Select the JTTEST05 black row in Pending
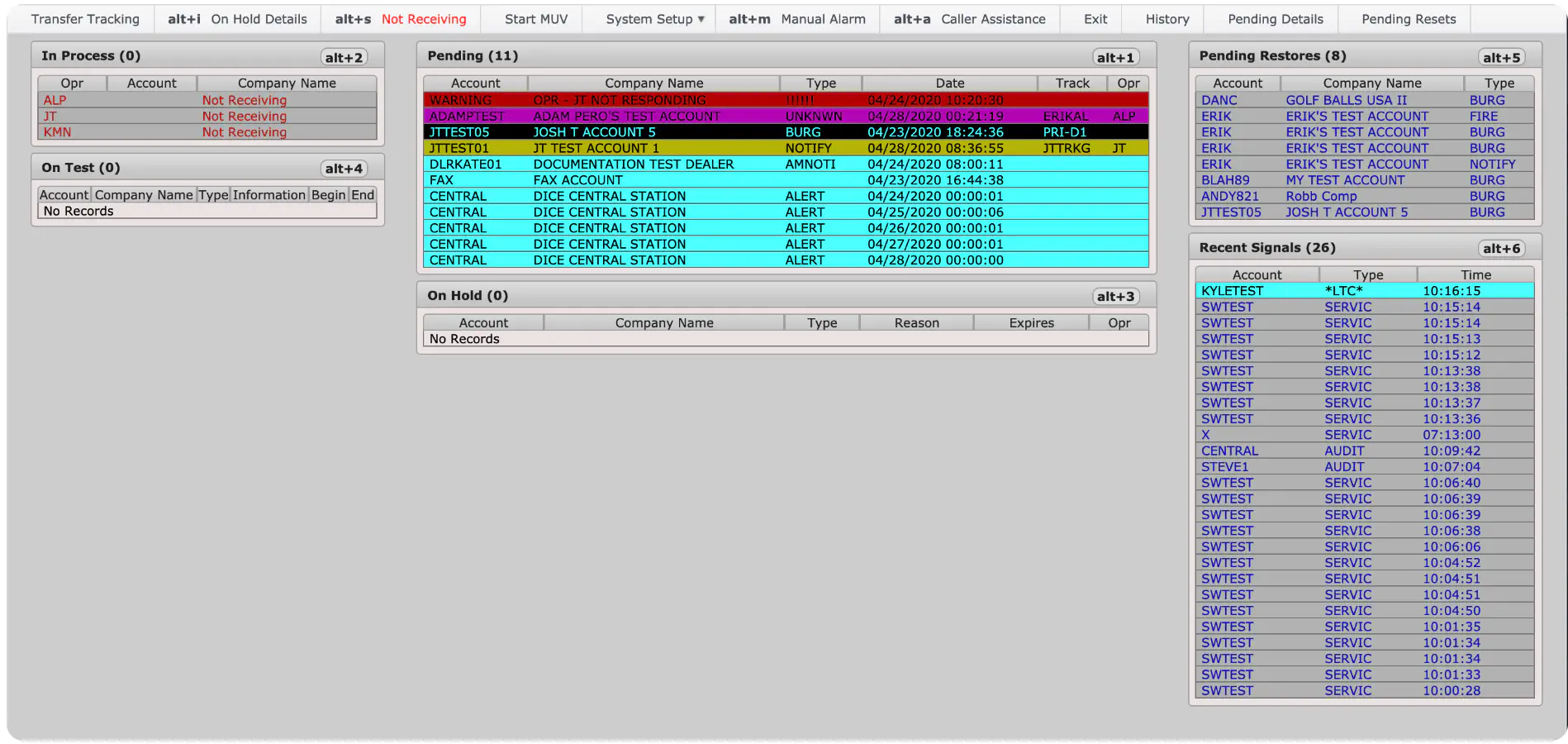This screenshot has width=1568, height=744. 786,132
